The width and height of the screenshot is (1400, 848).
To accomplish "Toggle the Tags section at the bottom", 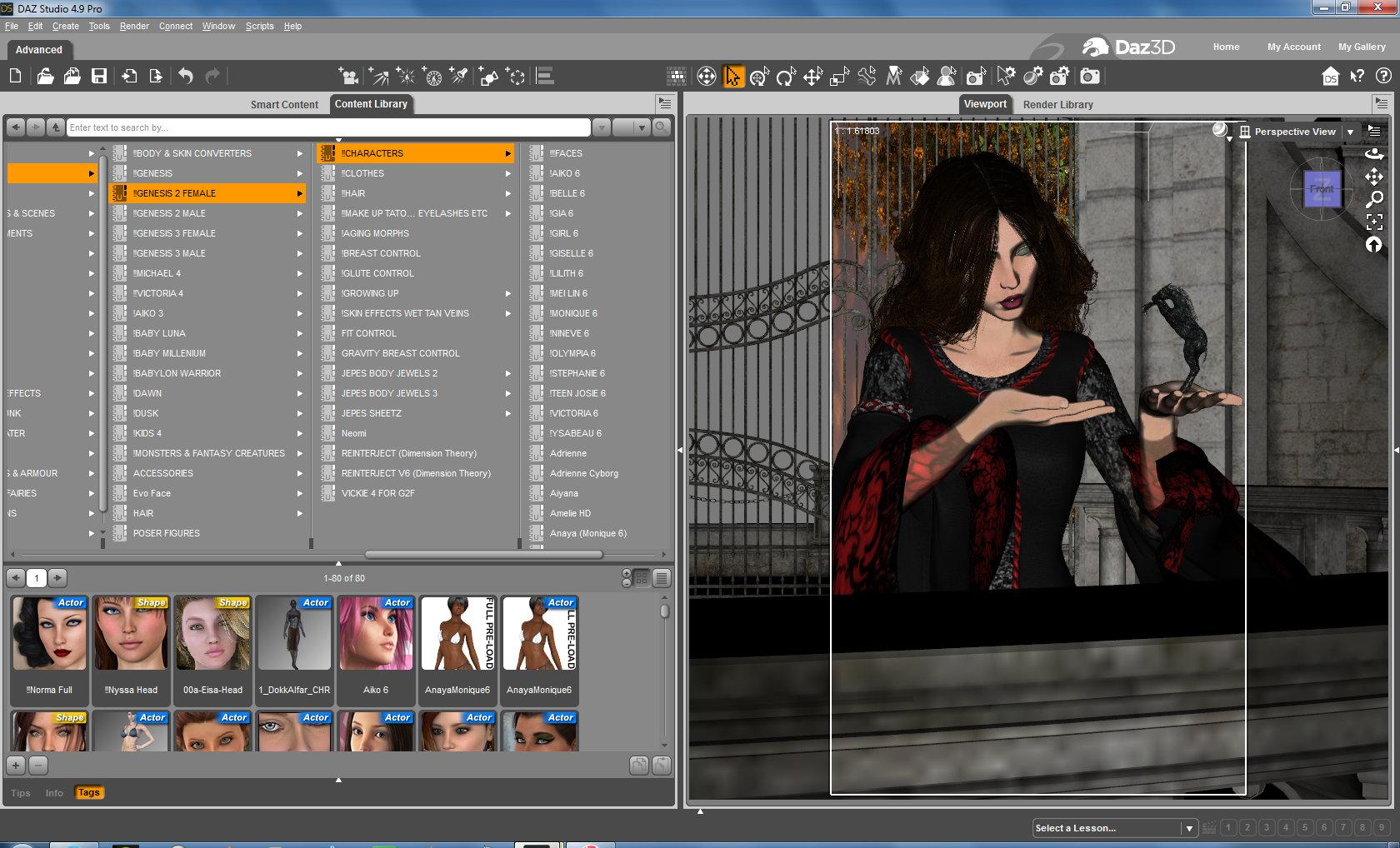I will (88, 792).
